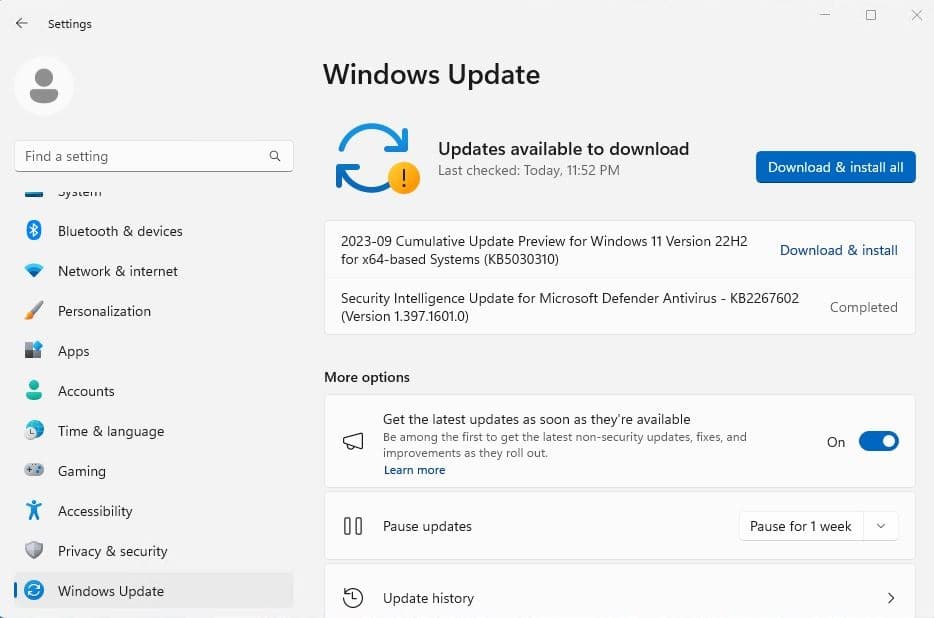Click the Network & internet wifi icon

coord(34,271)
